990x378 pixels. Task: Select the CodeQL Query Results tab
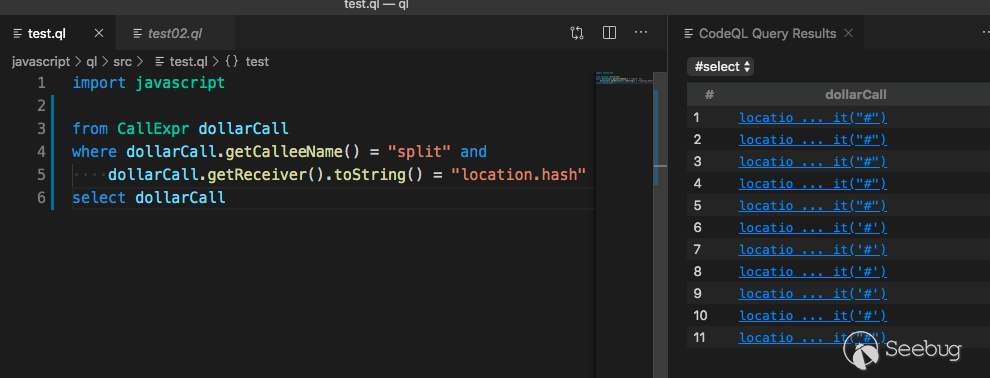click(767, 33)
